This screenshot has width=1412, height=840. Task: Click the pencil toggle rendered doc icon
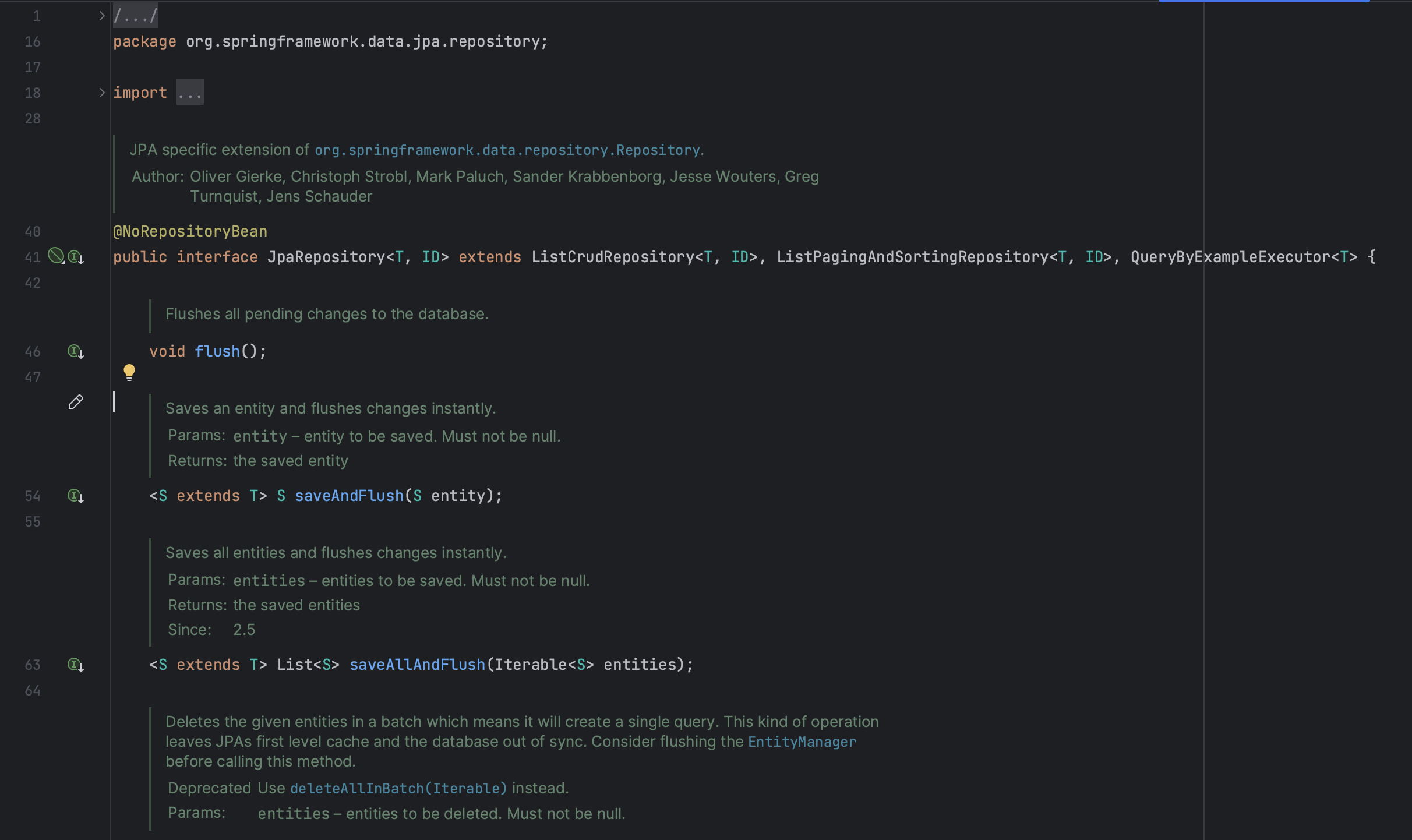coord(76,402)
